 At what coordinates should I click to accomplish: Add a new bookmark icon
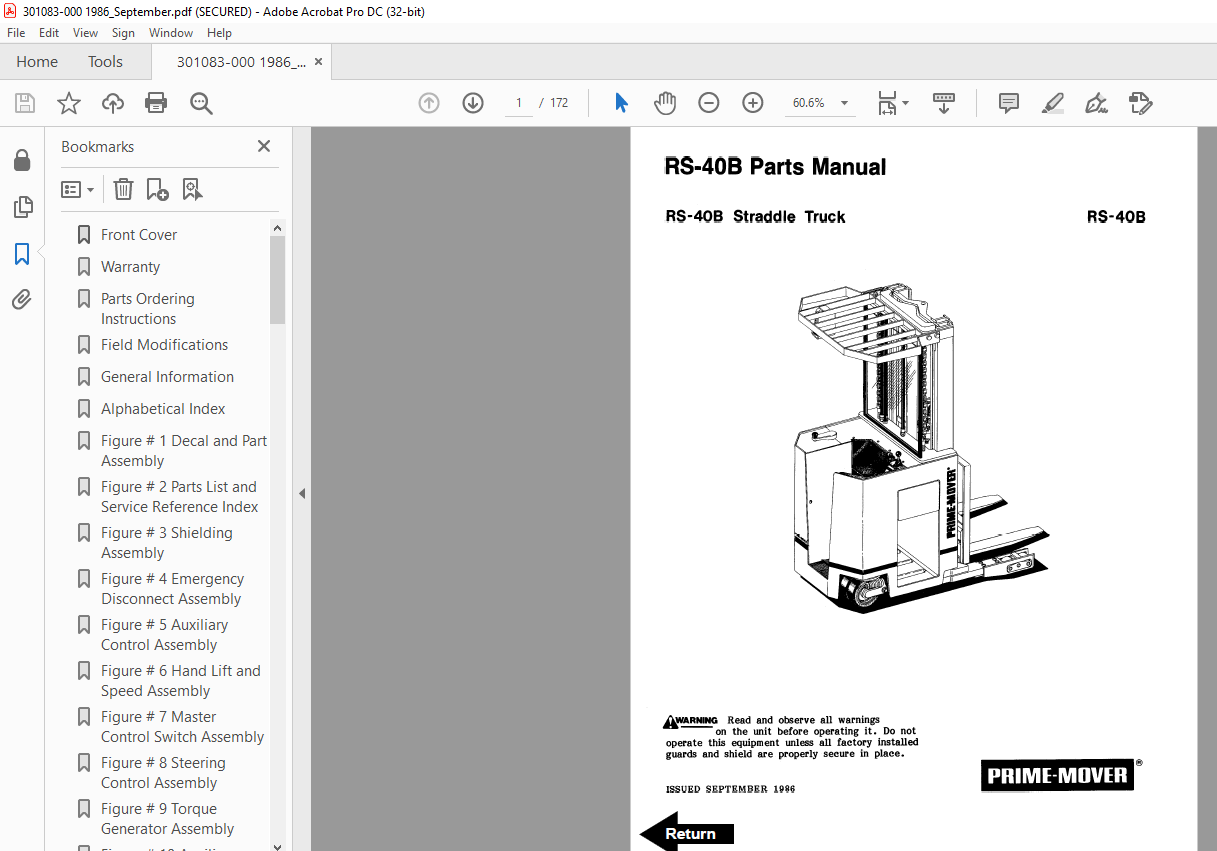pyautogui.click(x=157, y=189)
